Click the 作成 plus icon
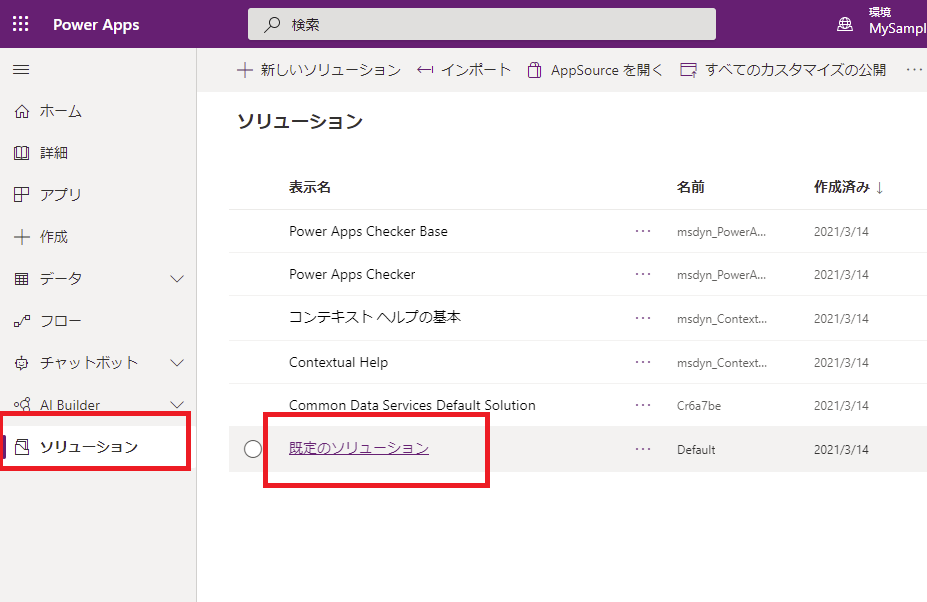 (x=22, y=237)
